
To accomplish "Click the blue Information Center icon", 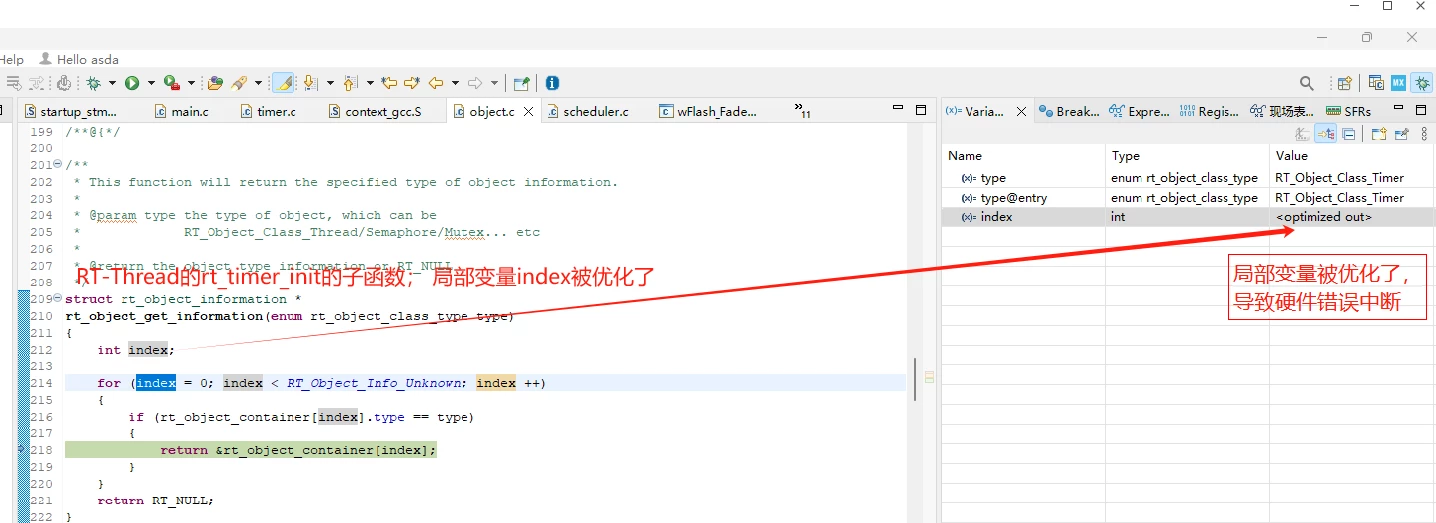I will click(x=552, y=83).
